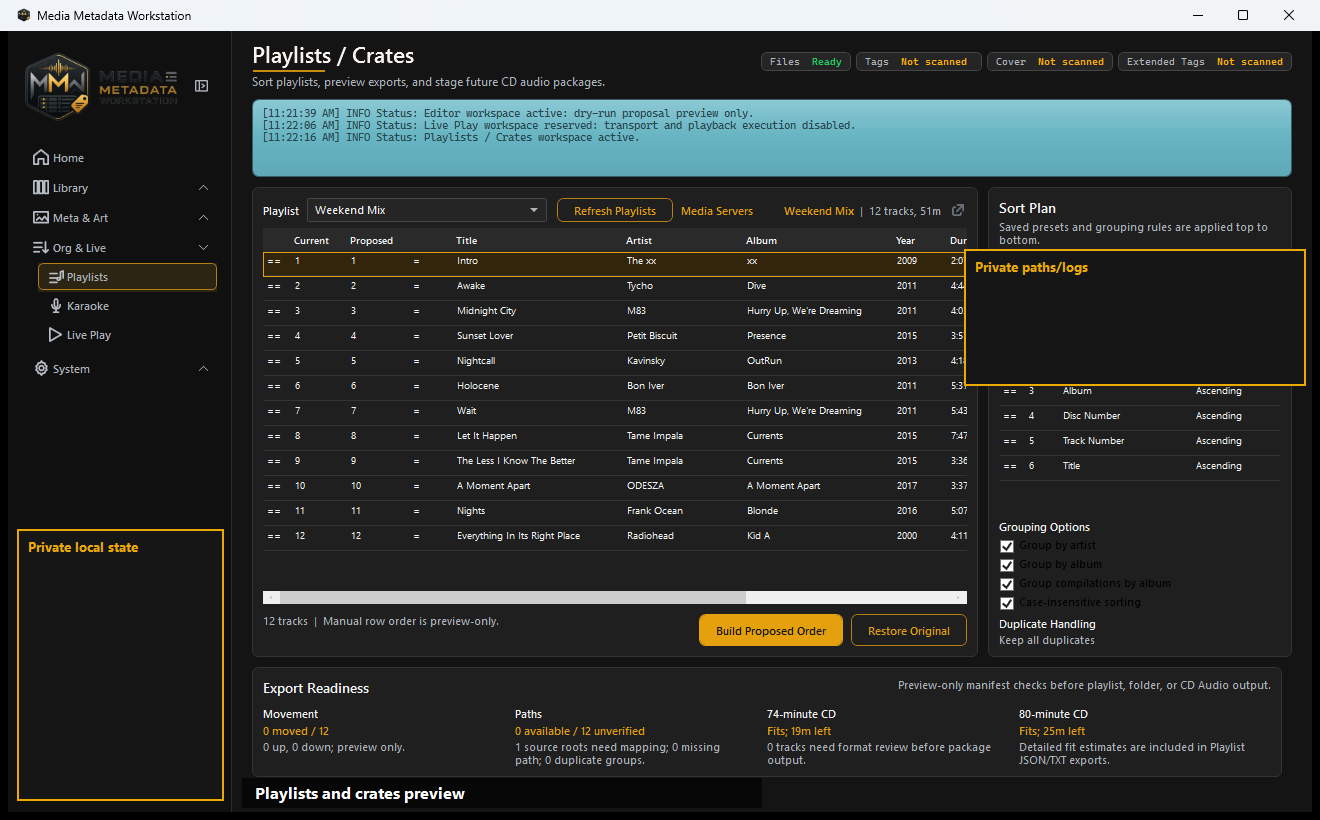Click the reorder handle of the Album sort rule
The width and height of the screenshot is (1320, 820).
click(1010, 391)
